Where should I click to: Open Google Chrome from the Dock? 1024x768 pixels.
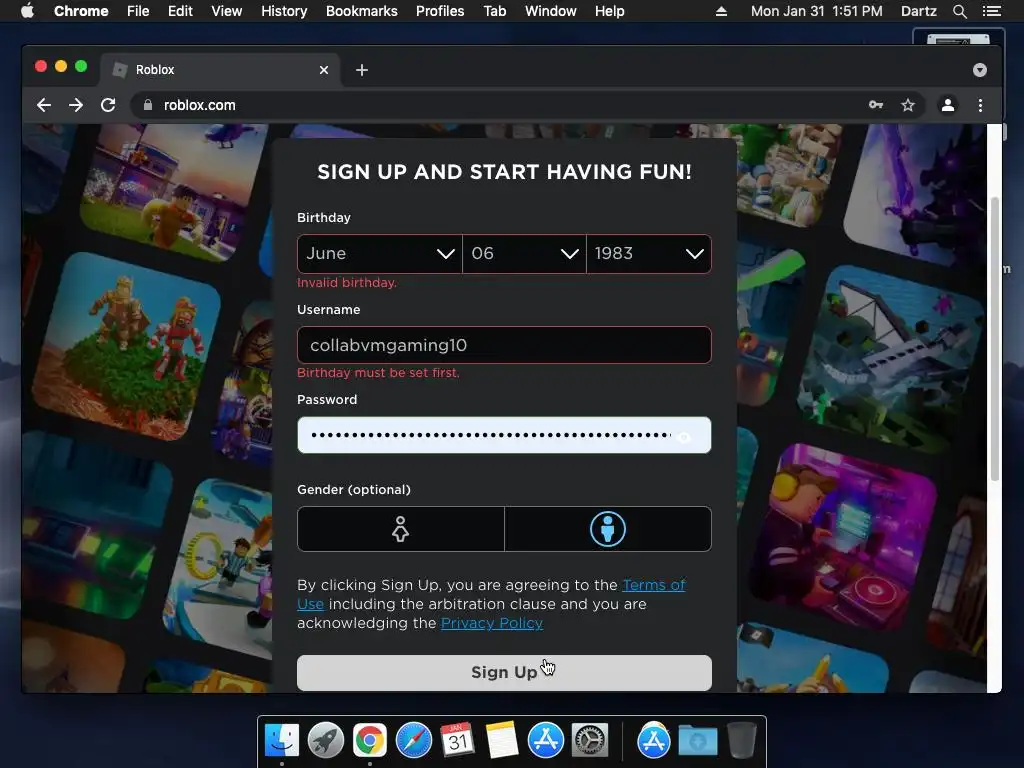370,741
